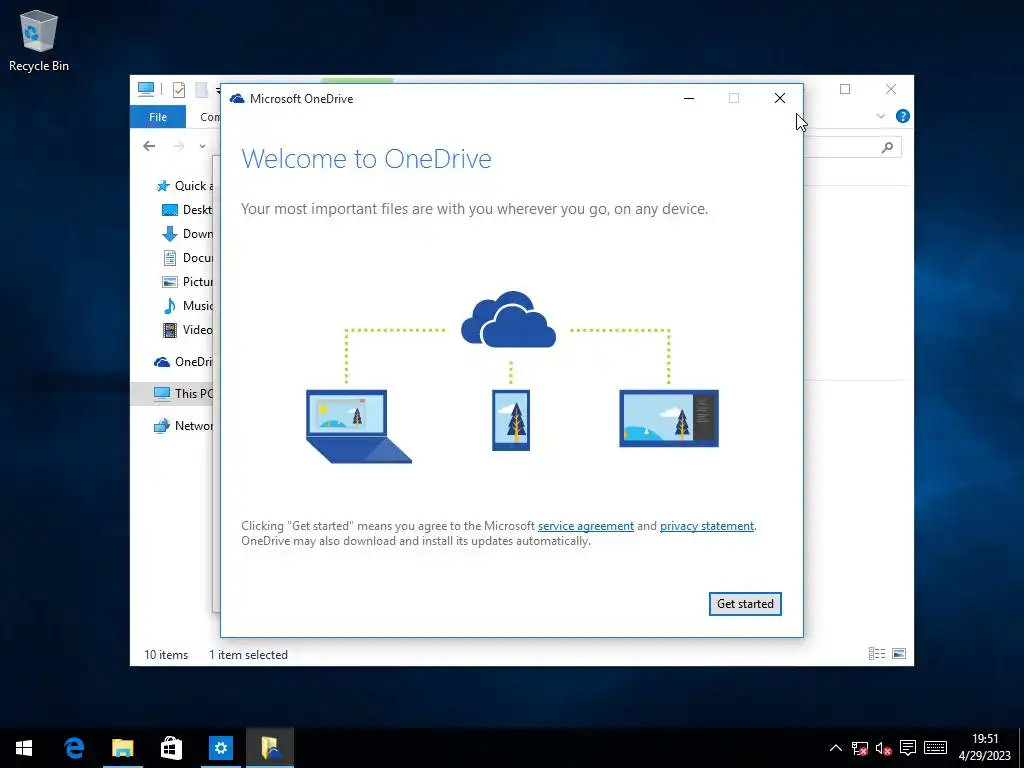
Task: Close the File Explorer window behind
Action: pos(891,89)
